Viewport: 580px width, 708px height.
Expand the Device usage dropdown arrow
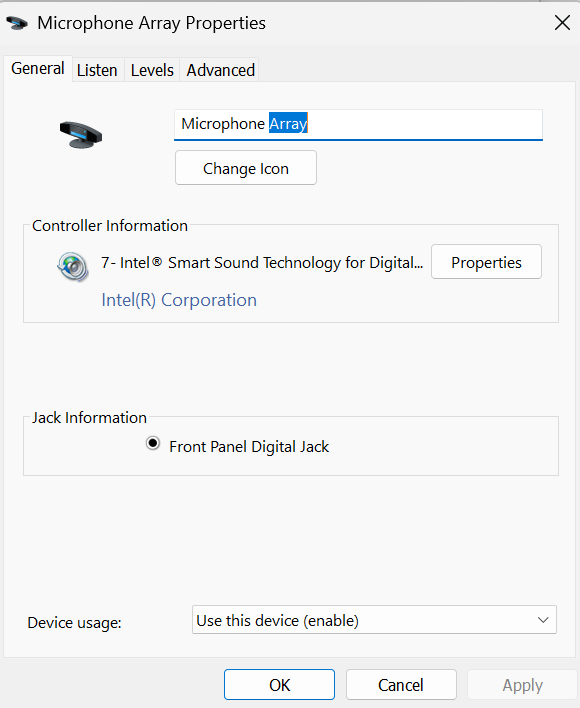[x=543, y=620]
